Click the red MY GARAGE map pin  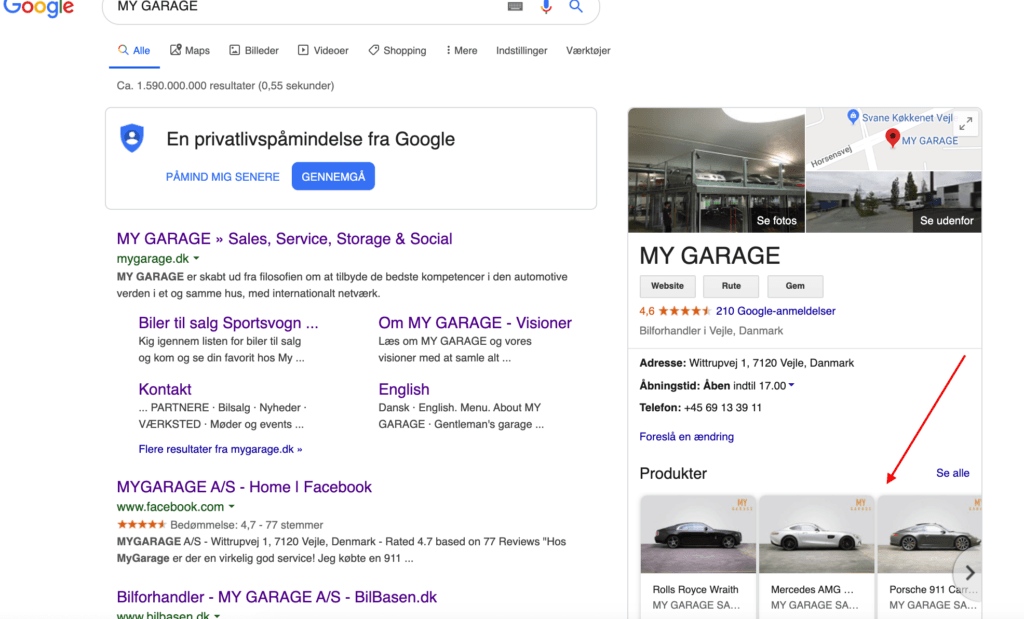click(892, 138)
